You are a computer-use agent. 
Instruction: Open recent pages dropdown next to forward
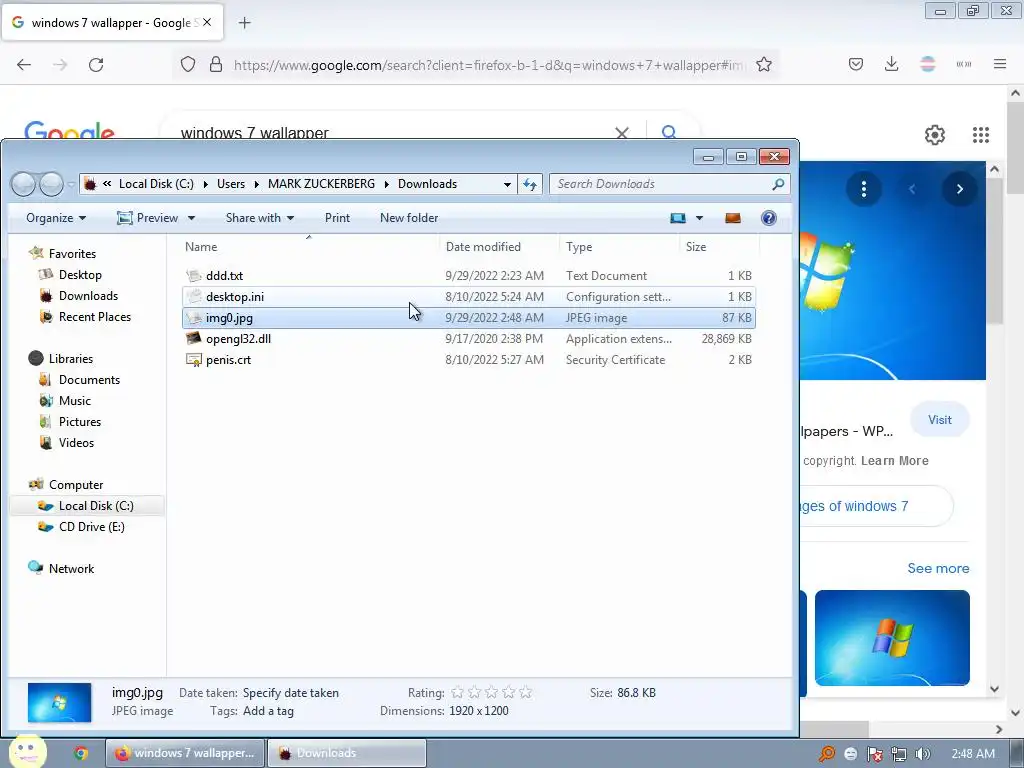pyautogui.click(x=71, y=185)
